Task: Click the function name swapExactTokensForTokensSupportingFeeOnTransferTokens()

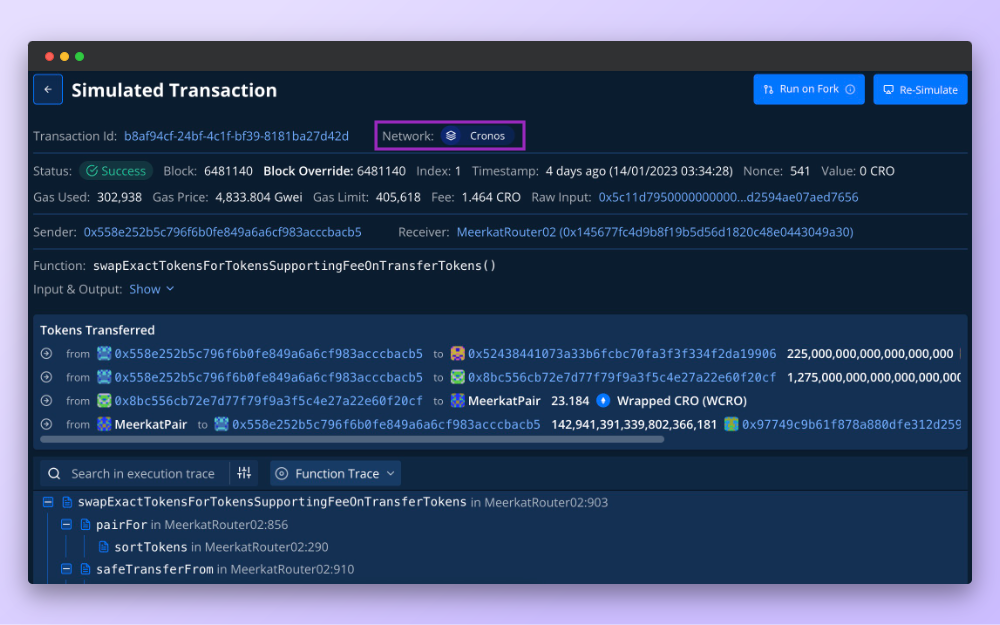Action: coord(295,265)
